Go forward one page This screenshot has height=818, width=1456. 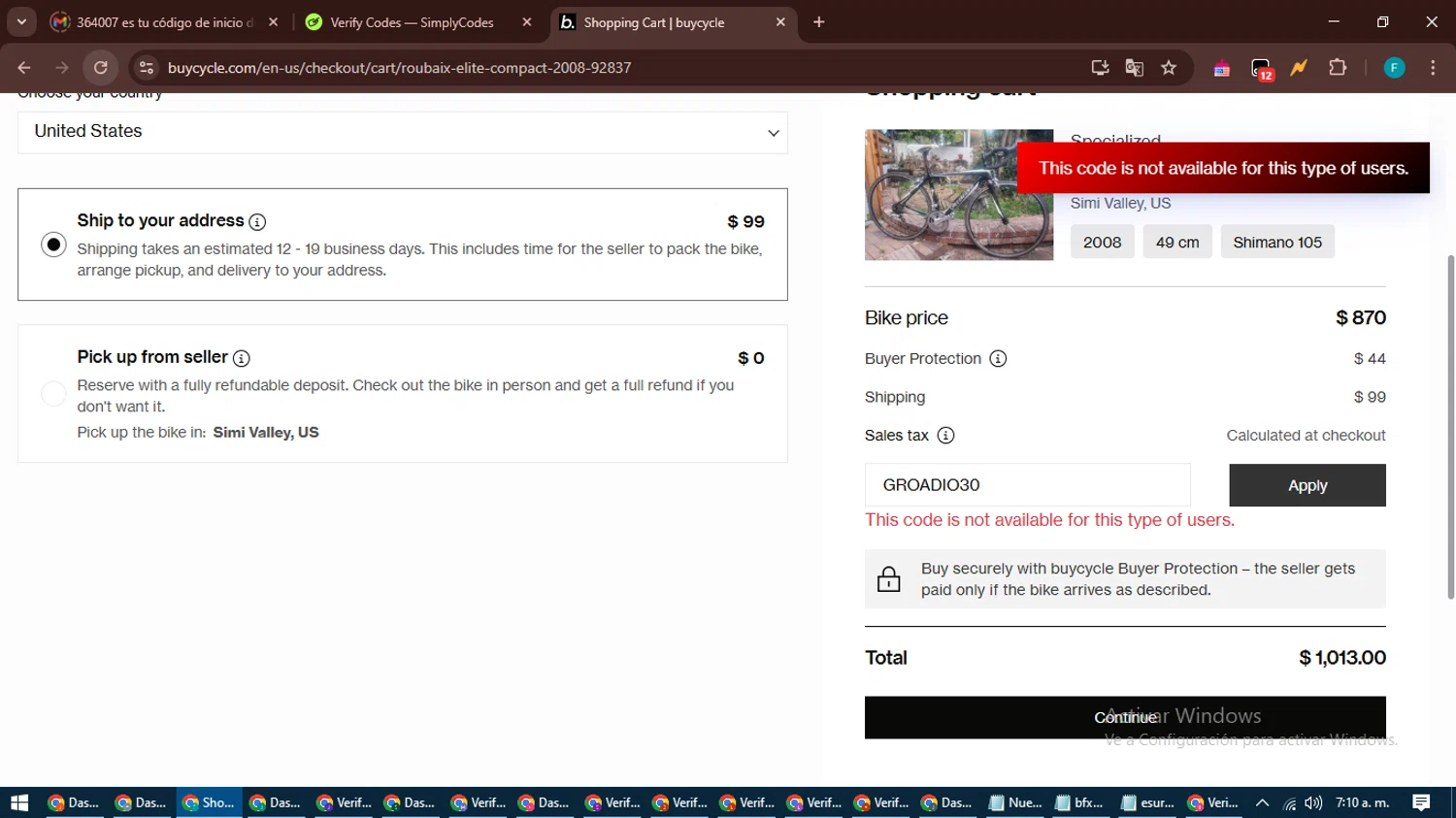(x=62, y=67)
